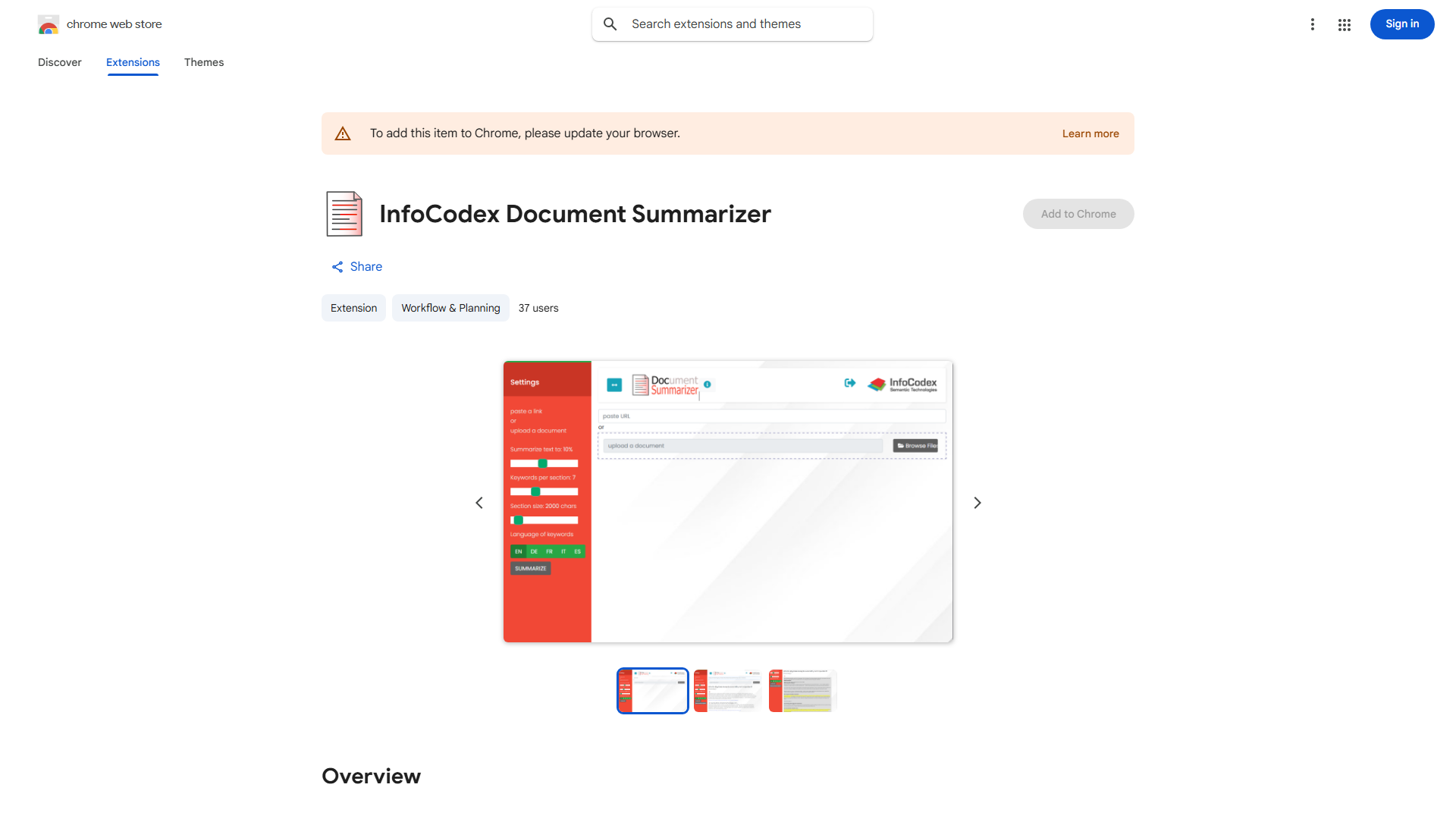Open the three-dot more options menu
The height and width of the screenshot is (819, 1456).
1313,24
